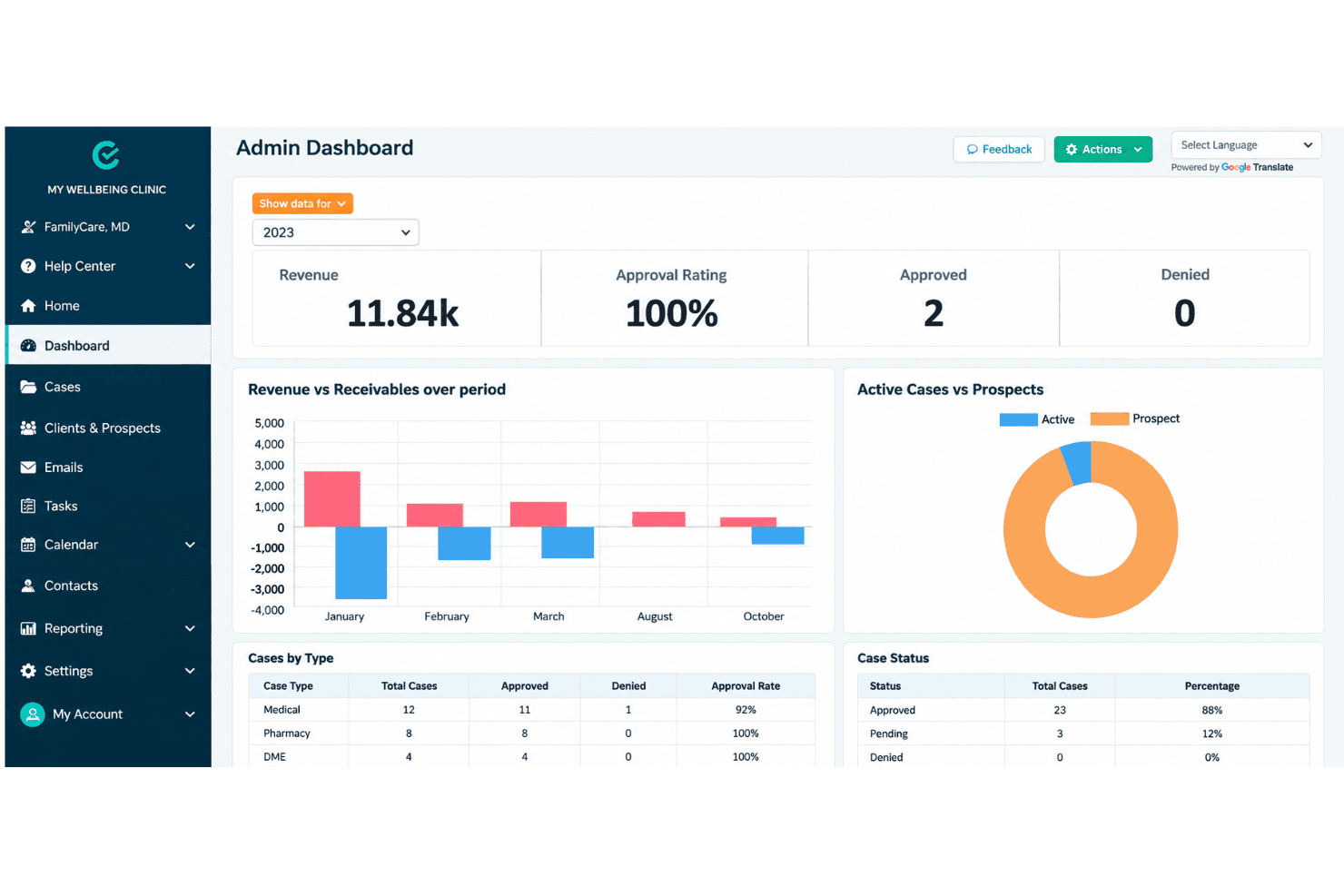Click the Settings gear icon in sidebar
The width and height of the screenshot is (1344, 896).
click(x=28, y=671)
